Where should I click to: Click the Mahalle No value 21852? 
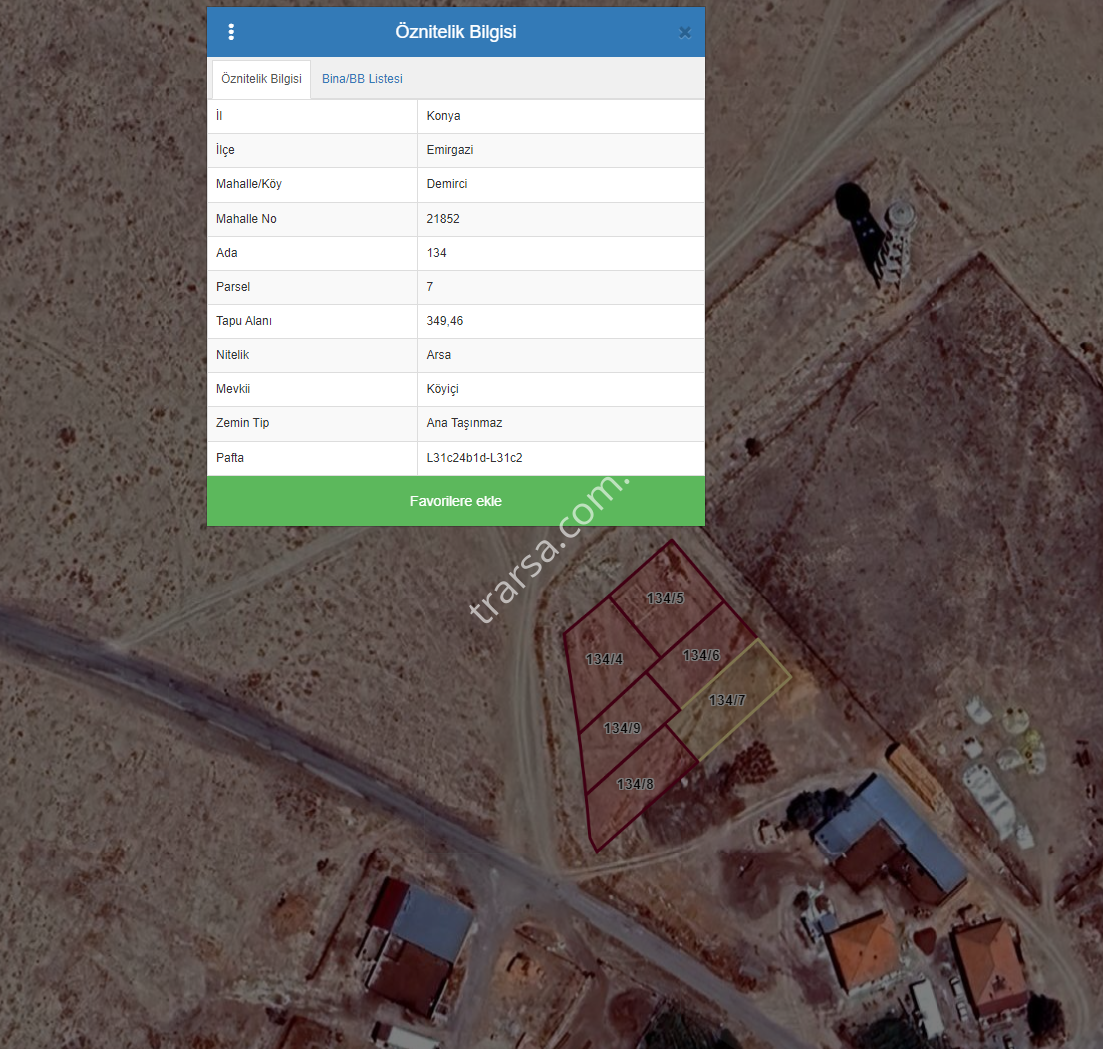561,219
